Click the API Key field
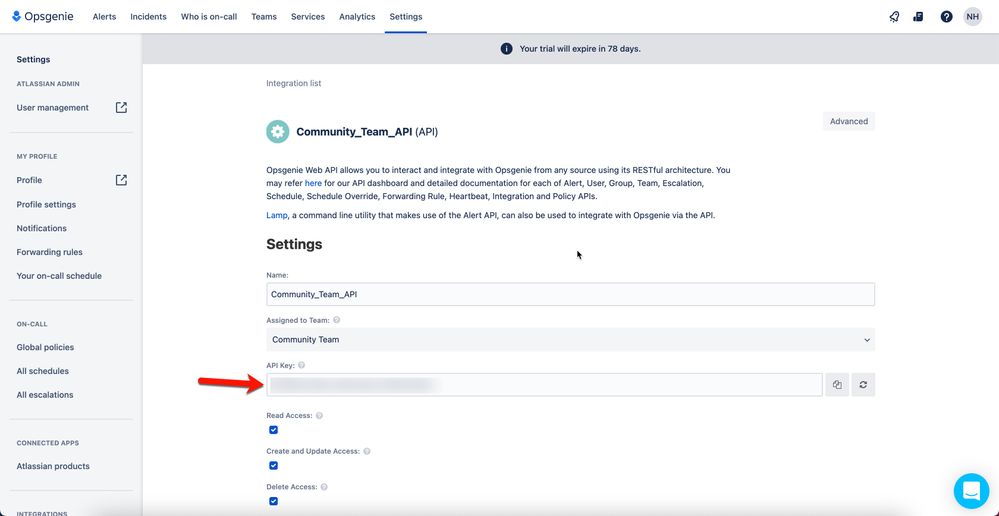The image size is (999, 516). (545, 385)
